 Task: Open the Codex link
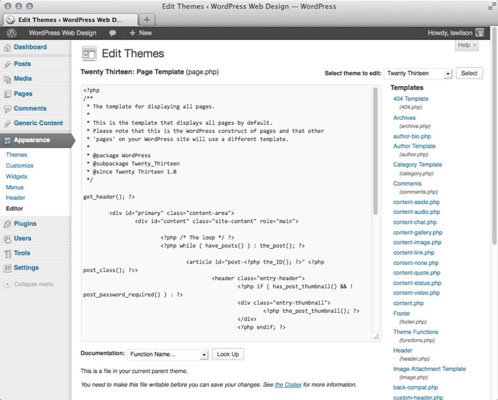[x=288, y=385]
